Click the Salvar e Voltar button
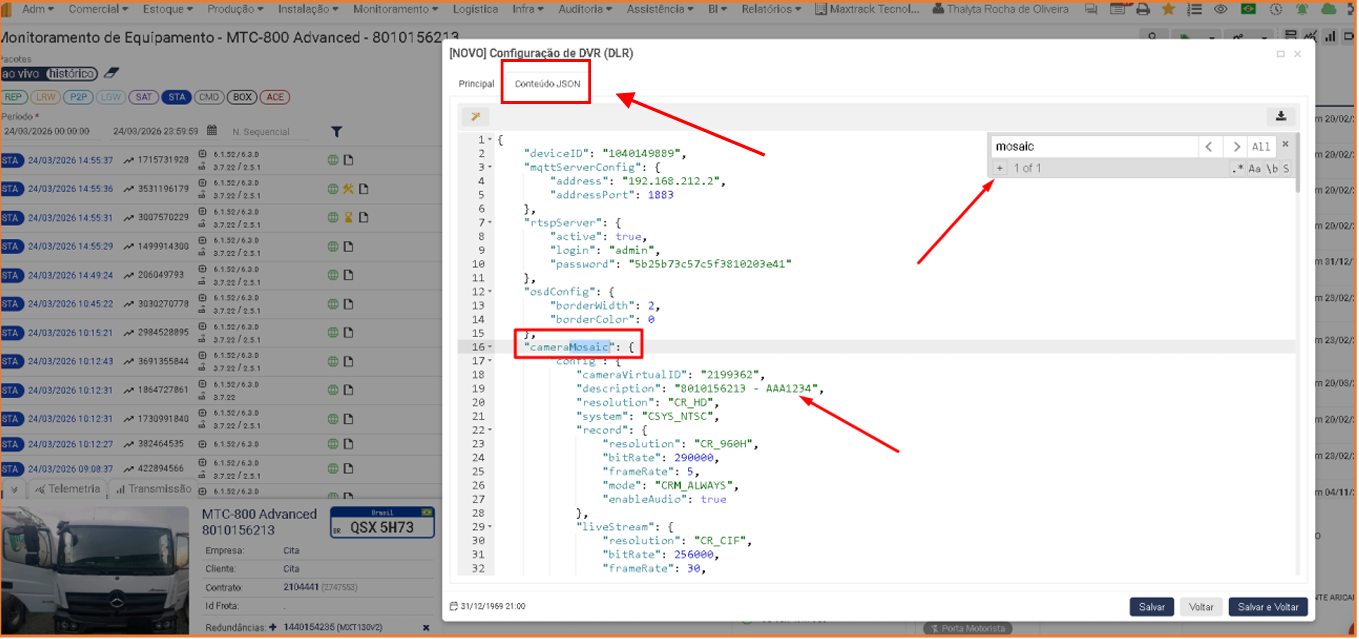This screenshot has width=1359, height=639. 1268,607
